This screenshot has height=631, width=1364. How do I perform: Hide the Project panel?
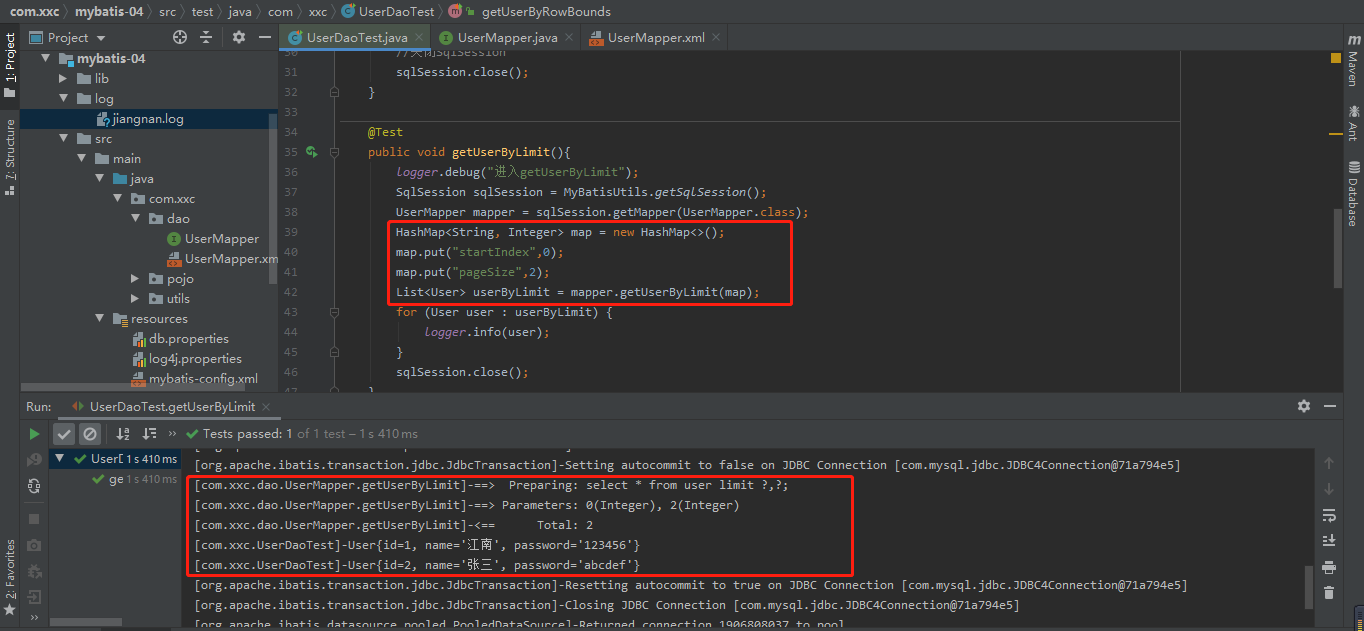[265, 37]
